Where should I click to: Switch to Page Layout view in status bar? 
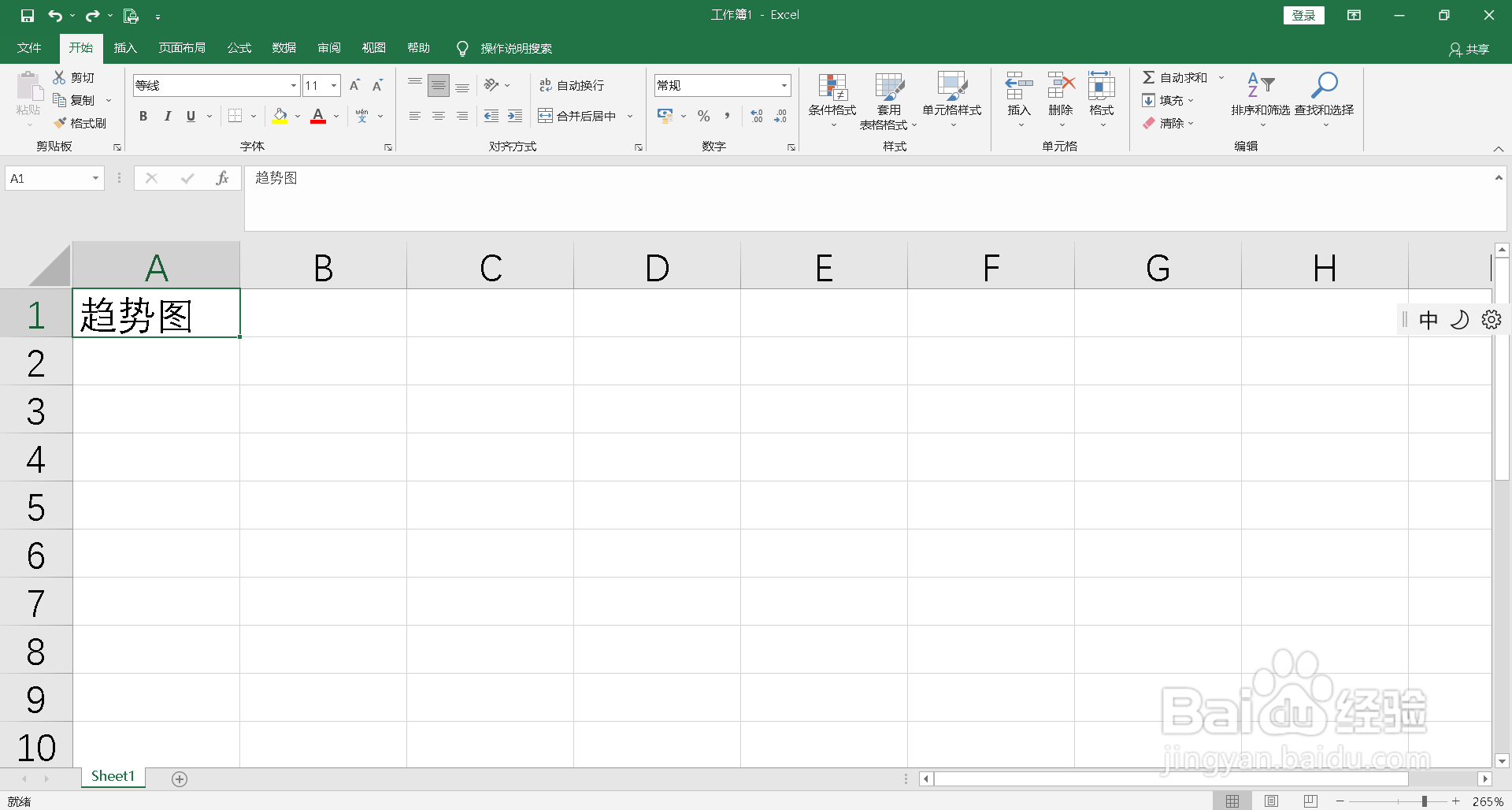(x=1271, y=801)
